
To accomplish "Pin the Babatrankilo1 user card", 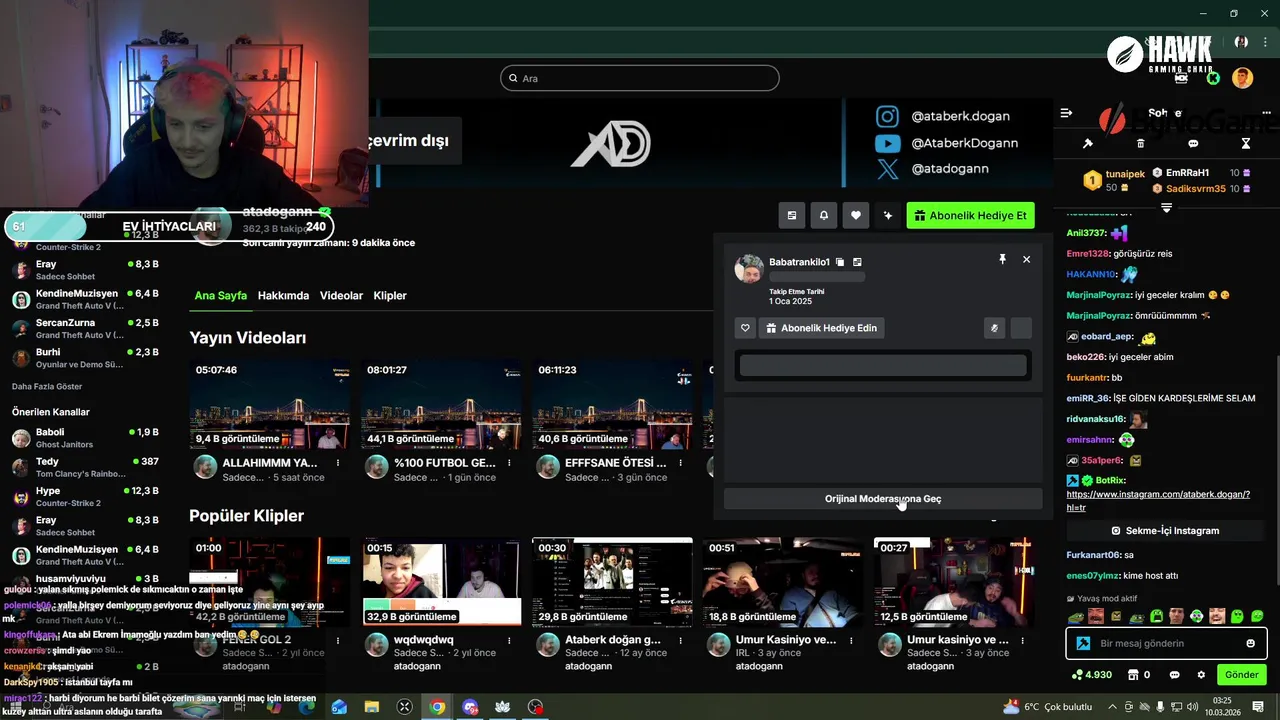I will pyautogui.click(x=1002, y=259).
